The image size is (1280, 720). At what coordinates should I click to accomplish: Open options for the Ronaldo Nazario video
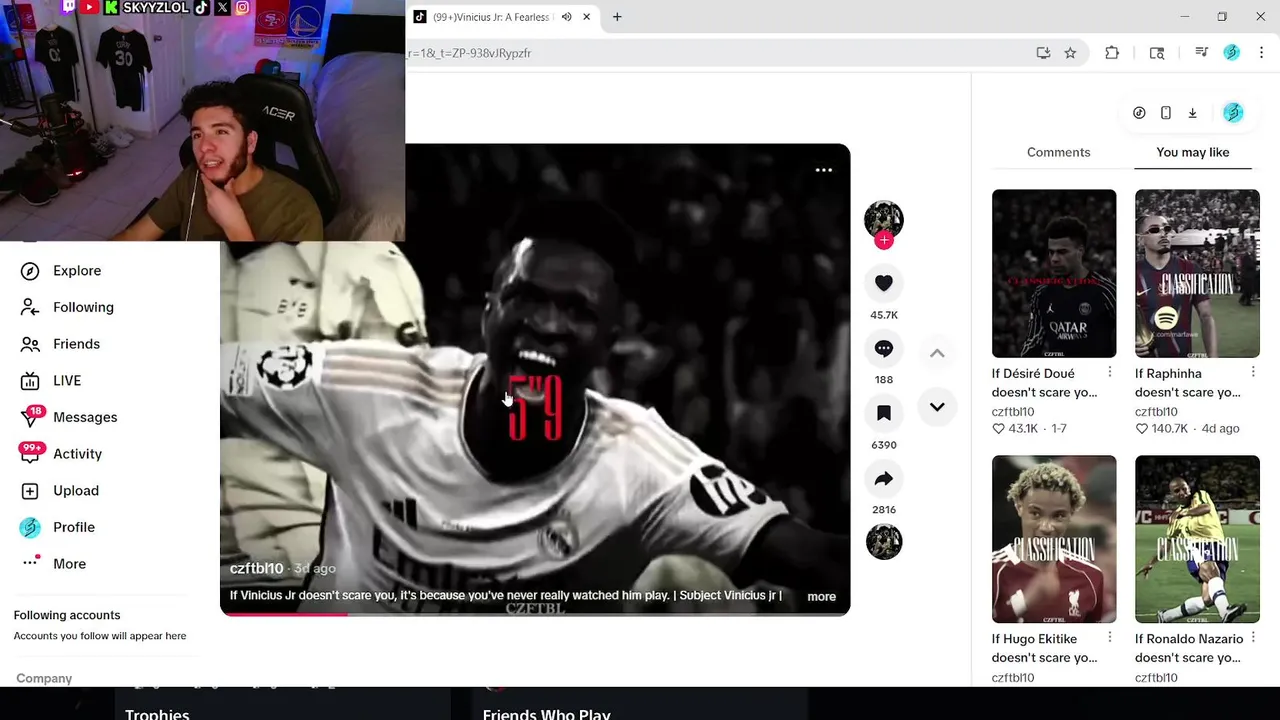1253,637
